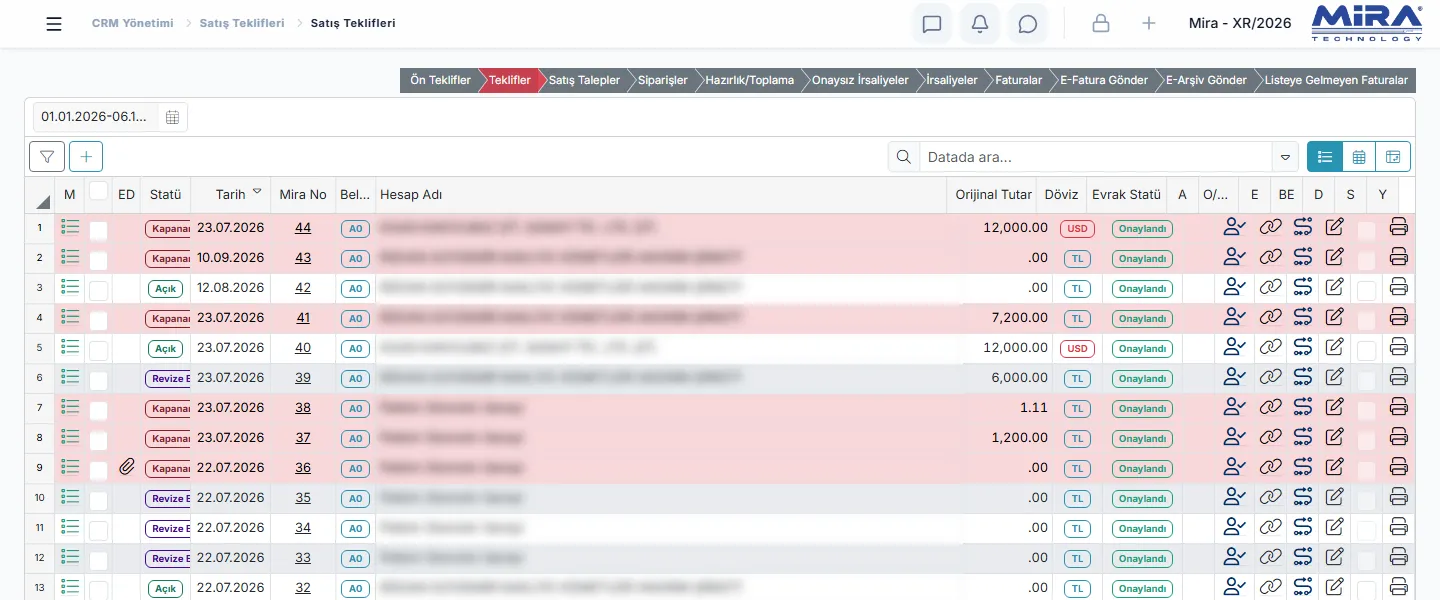
Task: Select the row checkbox for Mira No 42
Action: pyautogui.click(x=98, y=290)
